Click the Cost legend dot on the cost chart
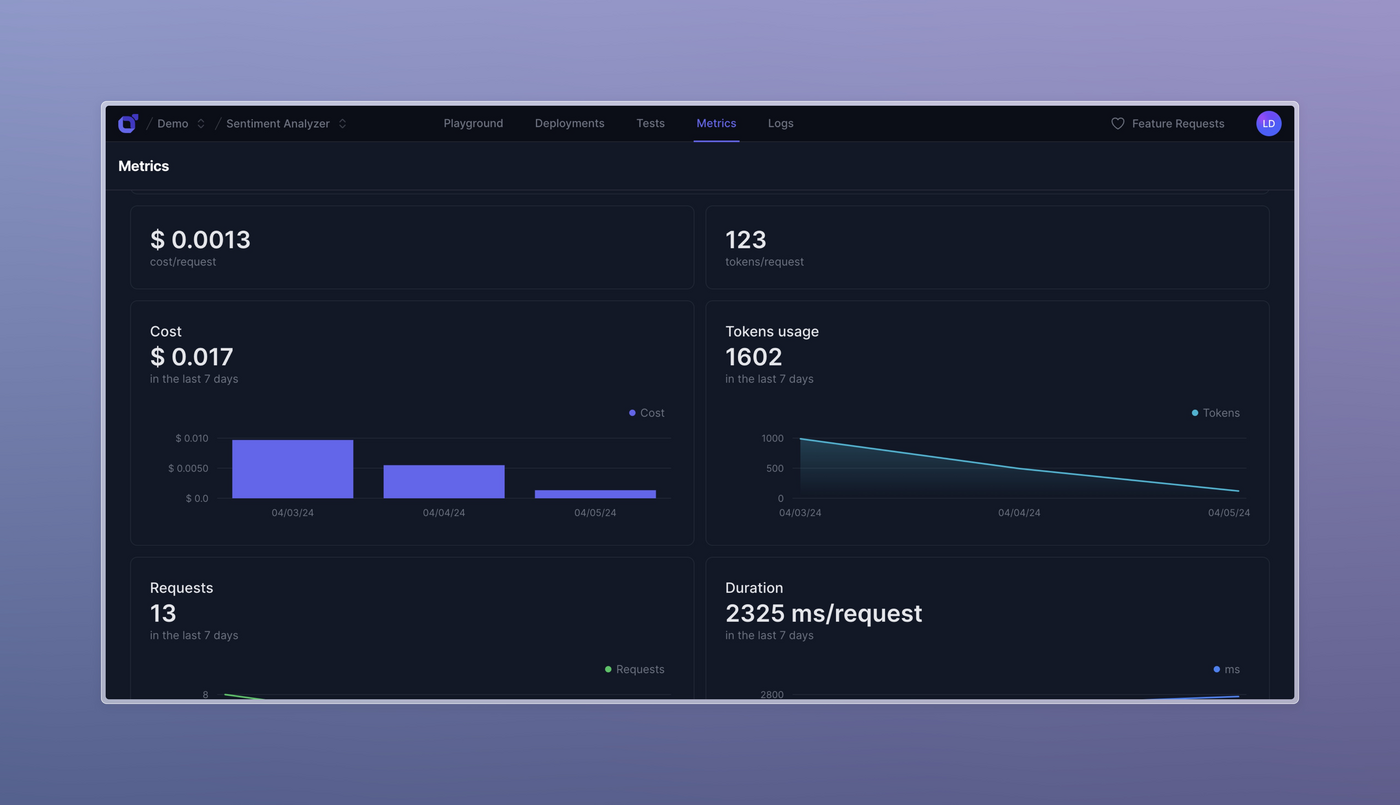The width and height of the screenshot is (1400, 805). click(631, 412)
